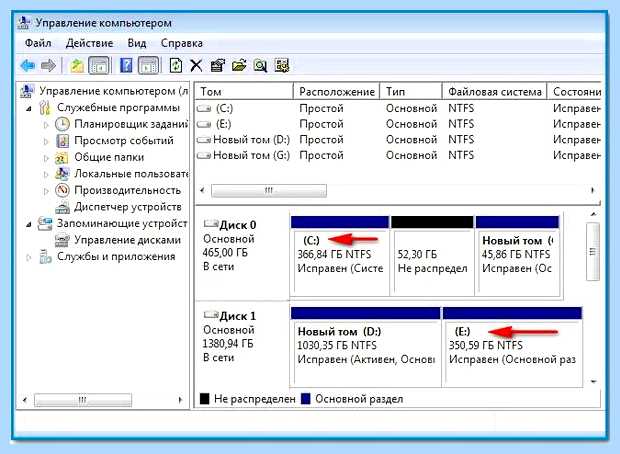Image resolution: width=620 pixels, height=454 pixels.
Task: Click the Диспетчер устройств icon
Action: click(x=62, y=207)
